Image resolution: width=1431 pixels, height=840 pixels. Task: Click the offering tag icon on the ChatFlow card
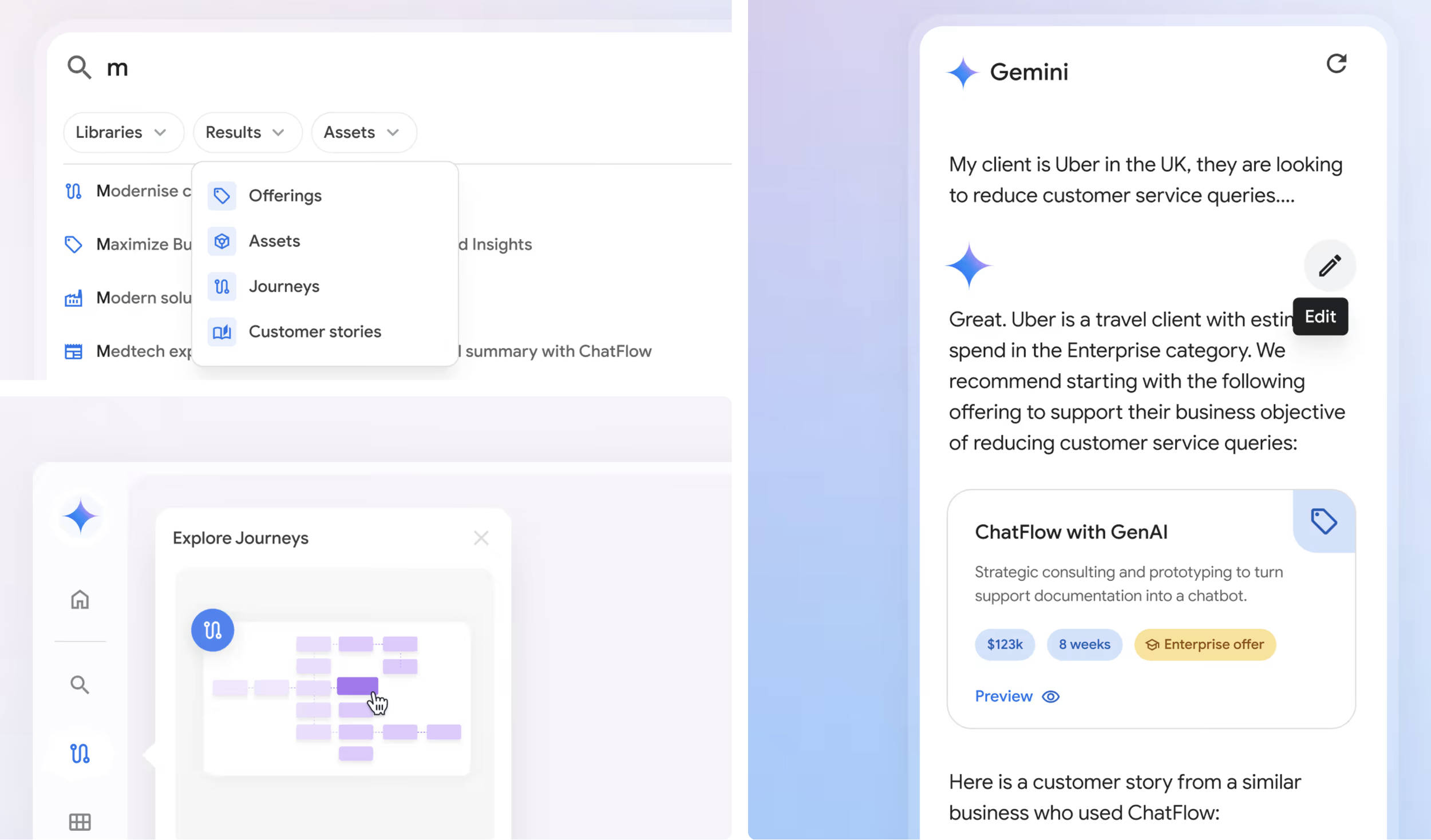[x=1323, y=521]
